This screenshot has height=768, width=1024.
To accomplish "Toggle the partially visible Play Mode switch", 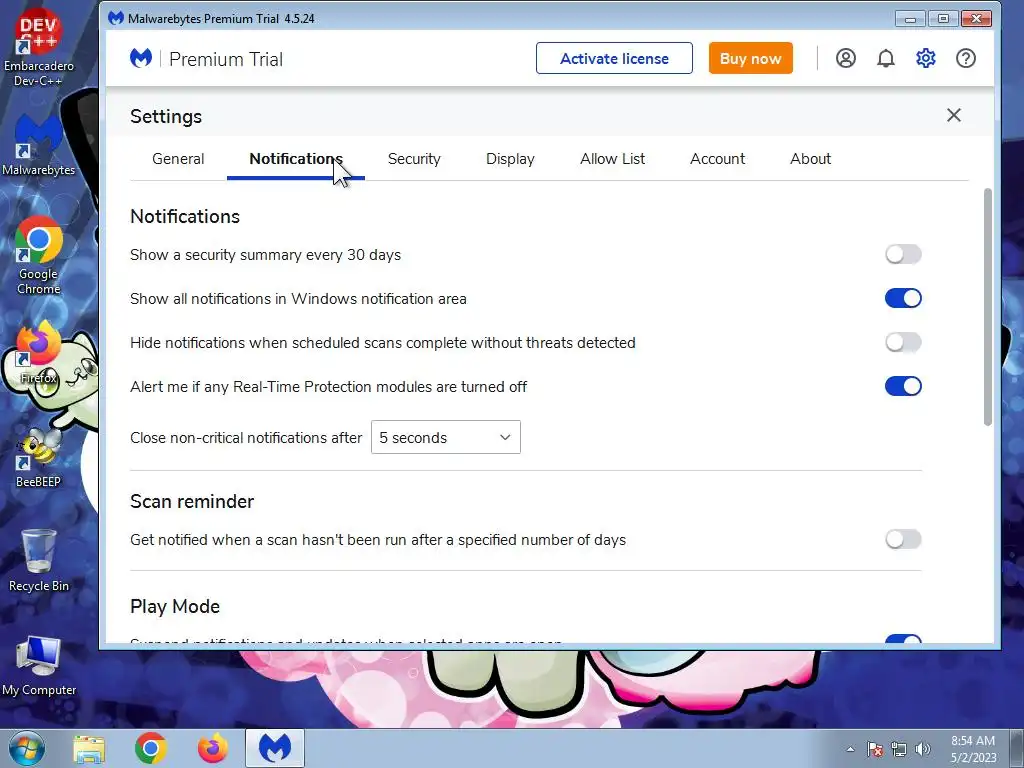I will pyautogui.click(x=903, y=639).
